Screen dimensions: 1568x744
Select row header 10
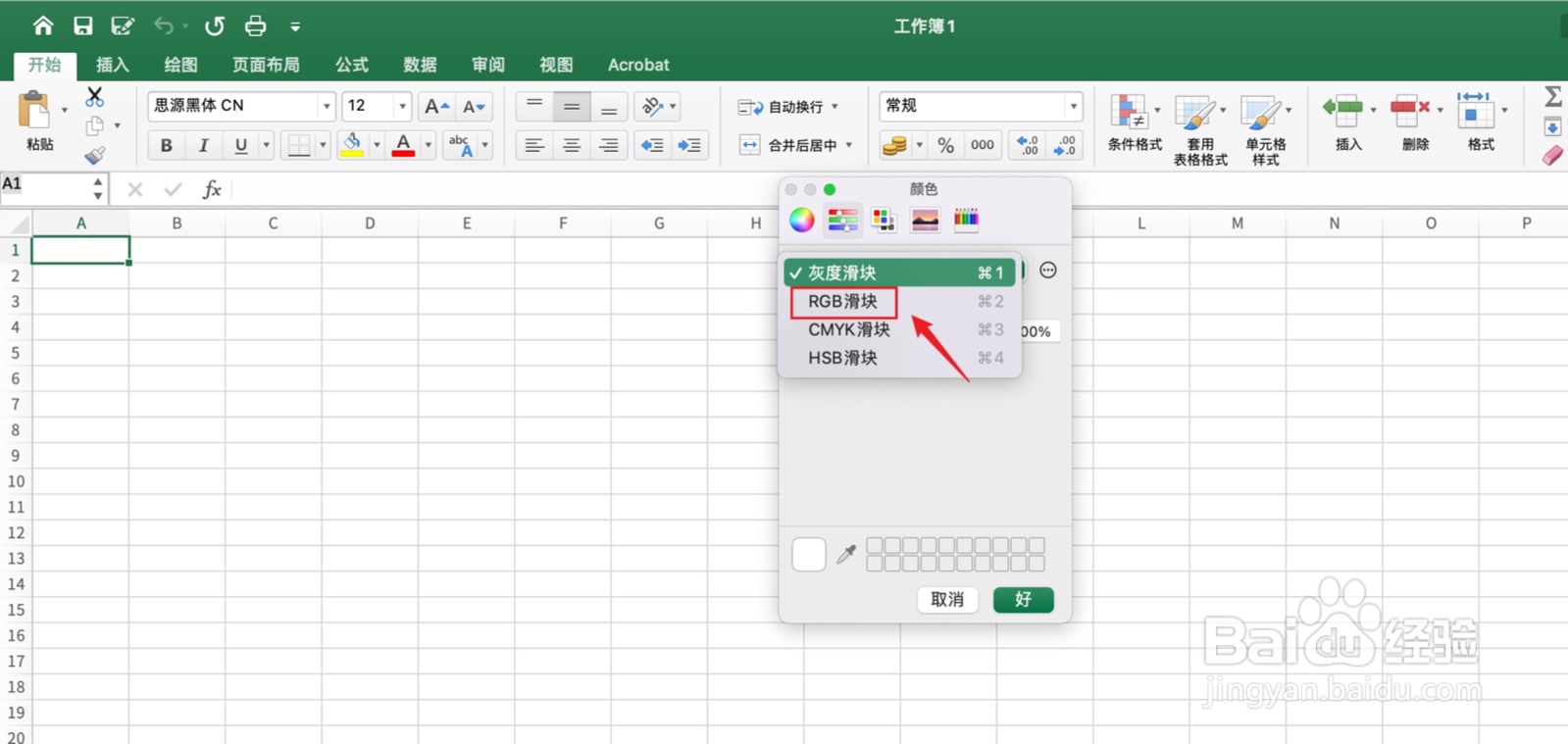[x=16, y=481]
